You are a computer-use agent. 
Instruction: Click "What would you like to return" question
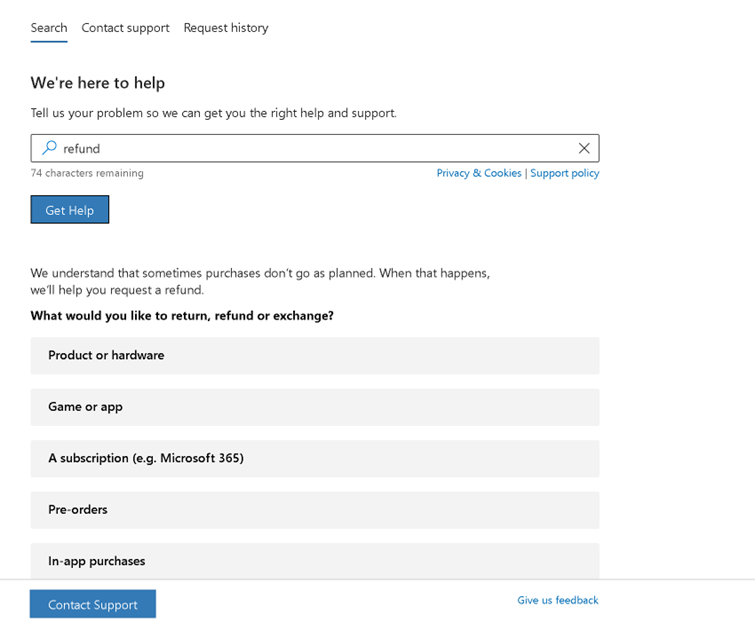pos(182,316)
